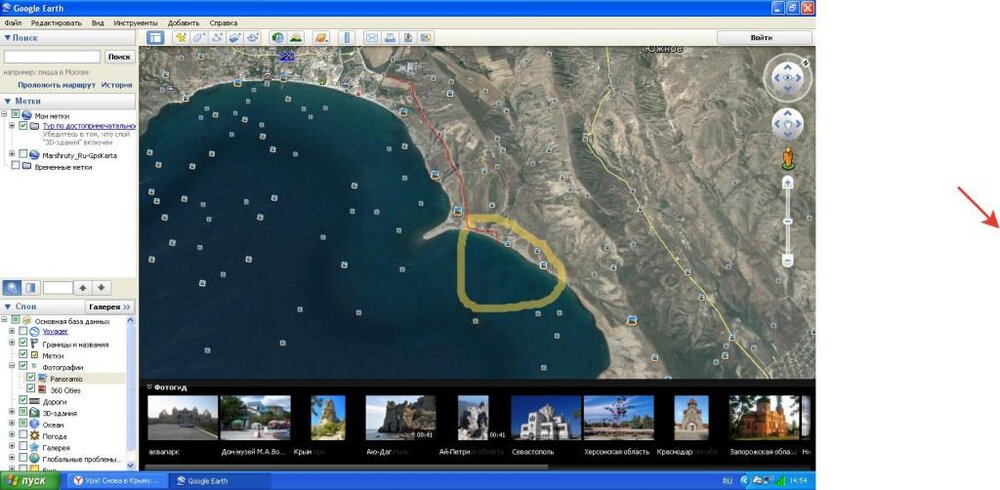Click the пуск Start button
Viewport: 1000px width, 490px height.
point(30,481)
